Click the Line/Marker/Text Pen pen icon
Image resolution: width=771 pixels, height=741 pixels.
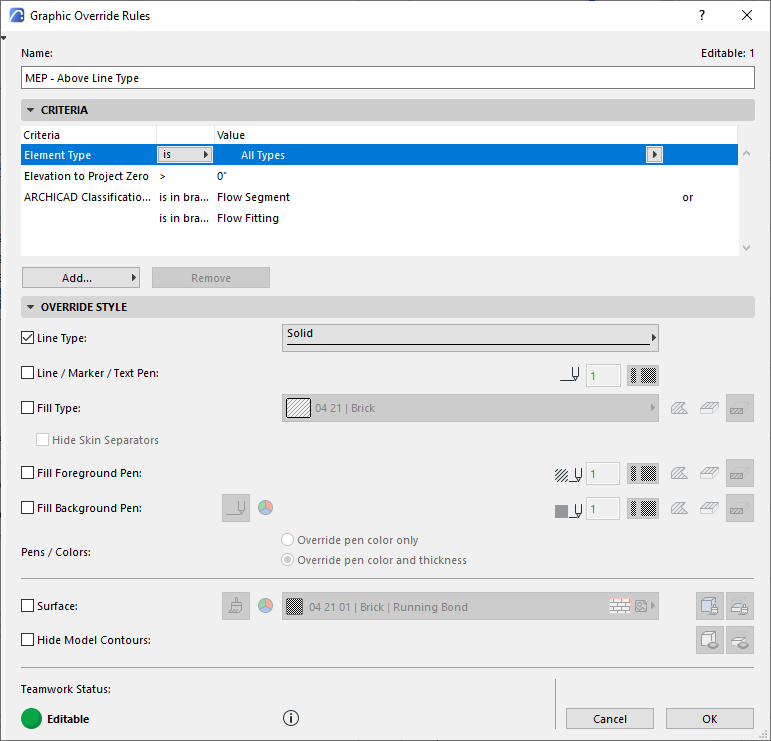click(570, 375)
